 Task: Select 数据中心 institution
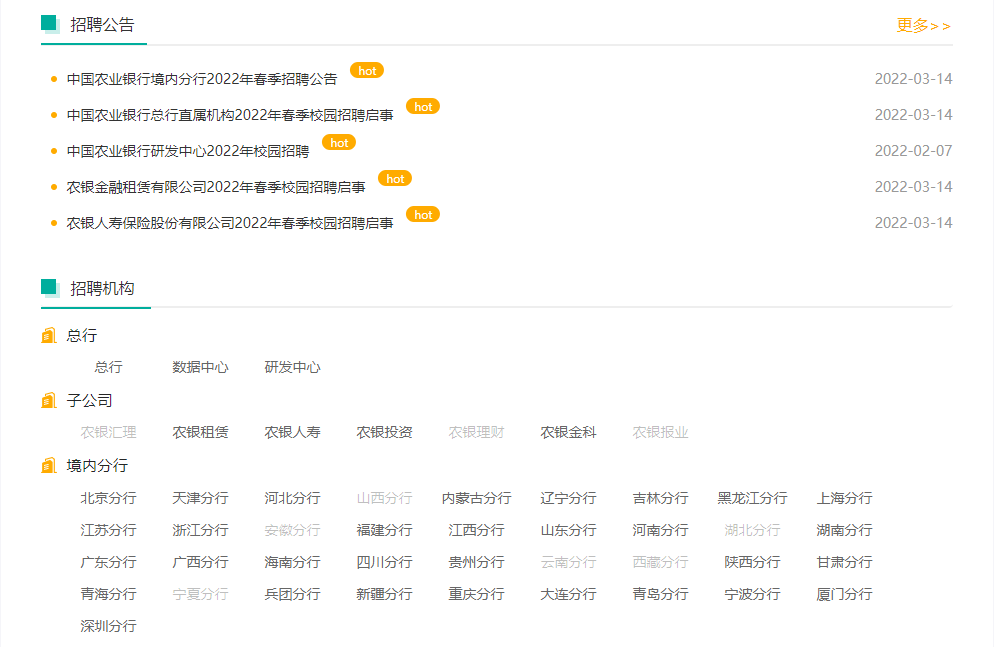(x=200, y=368)
